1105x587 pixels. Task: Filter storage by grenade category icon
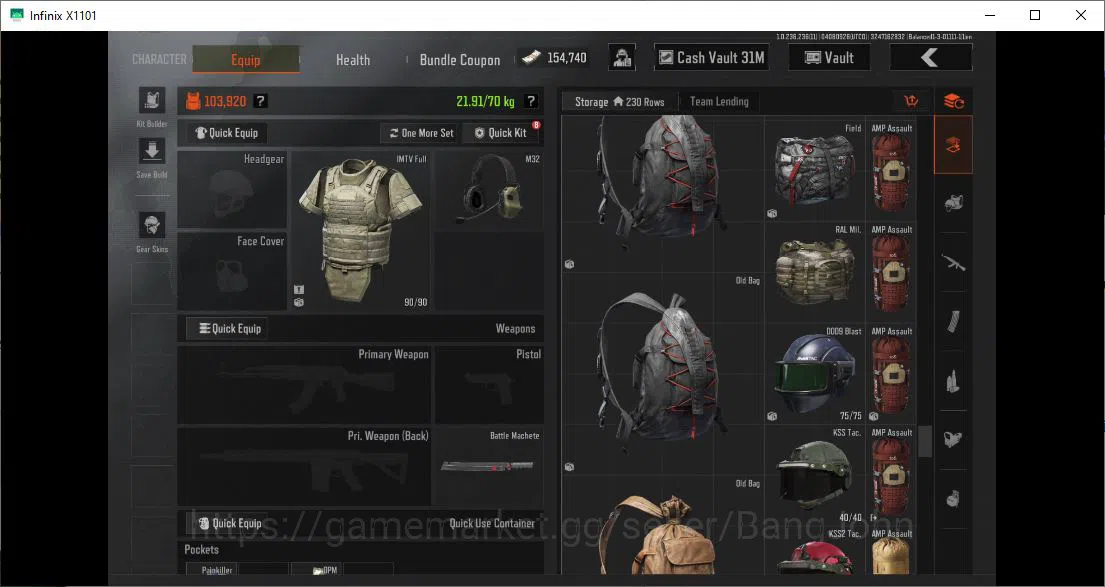[x=953, y=499]
